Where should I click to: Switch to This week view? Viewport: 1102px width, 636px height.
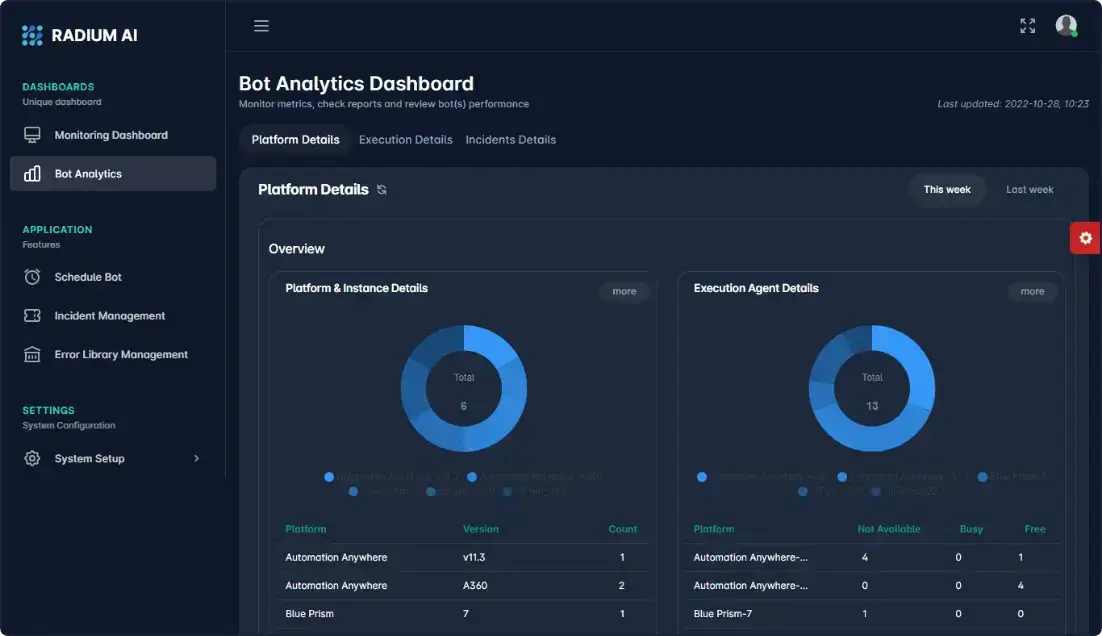point(946,189)
